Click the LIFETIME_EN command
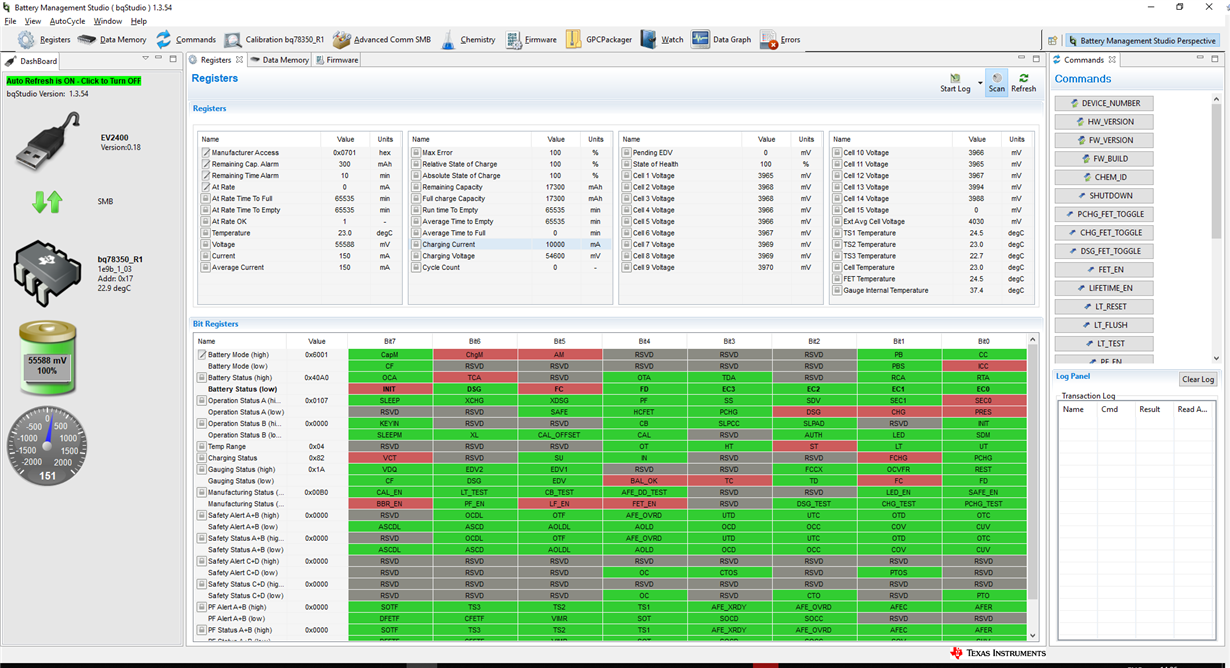Viewport: 1230px width, 668px height. pyautogui.click(x=1103, y=288)
